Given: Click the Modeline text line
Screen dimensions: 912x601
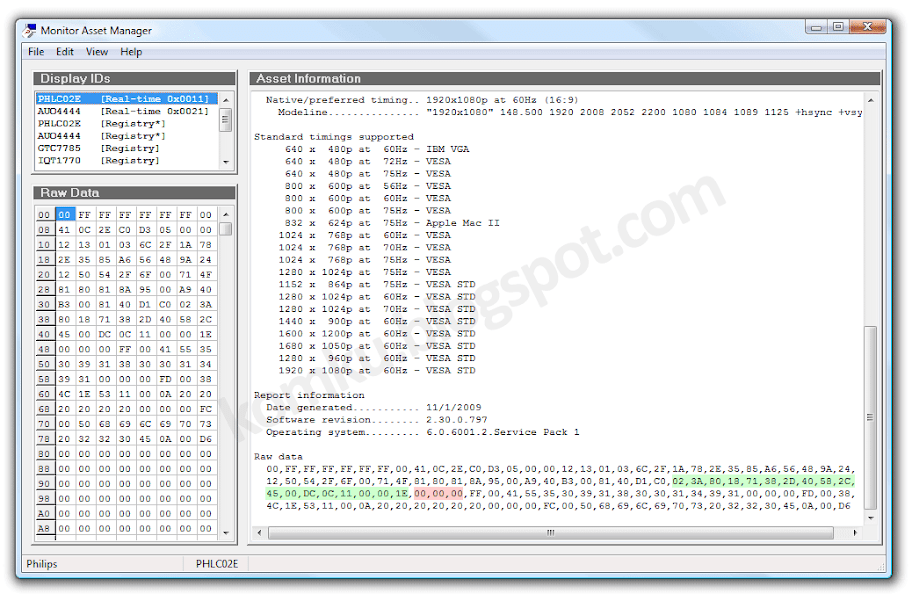Looking at the screenshot, I should click(x=570, y=112).
